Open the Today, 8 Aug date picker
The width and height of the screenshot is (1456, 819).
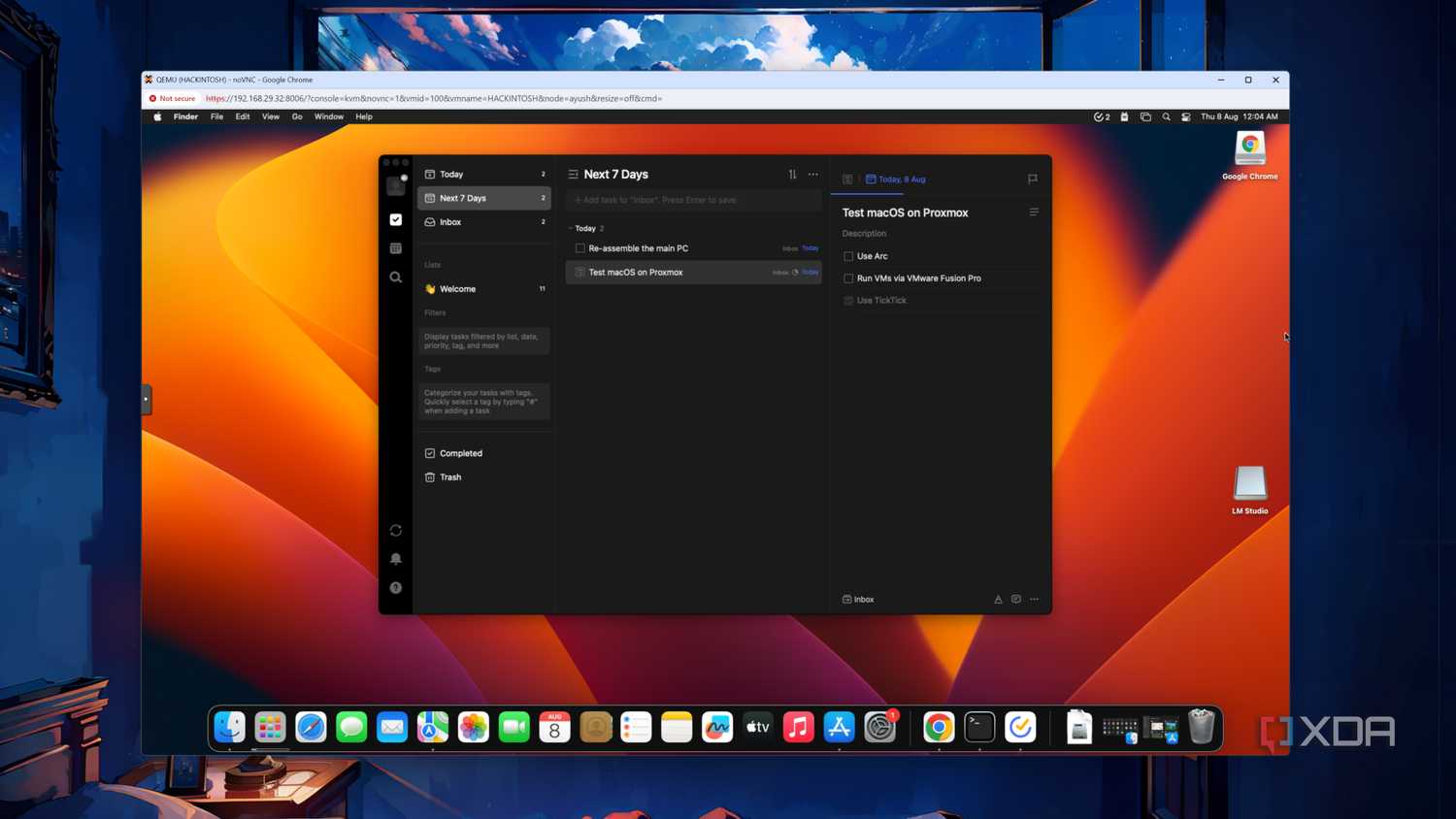tap(896, 180)
